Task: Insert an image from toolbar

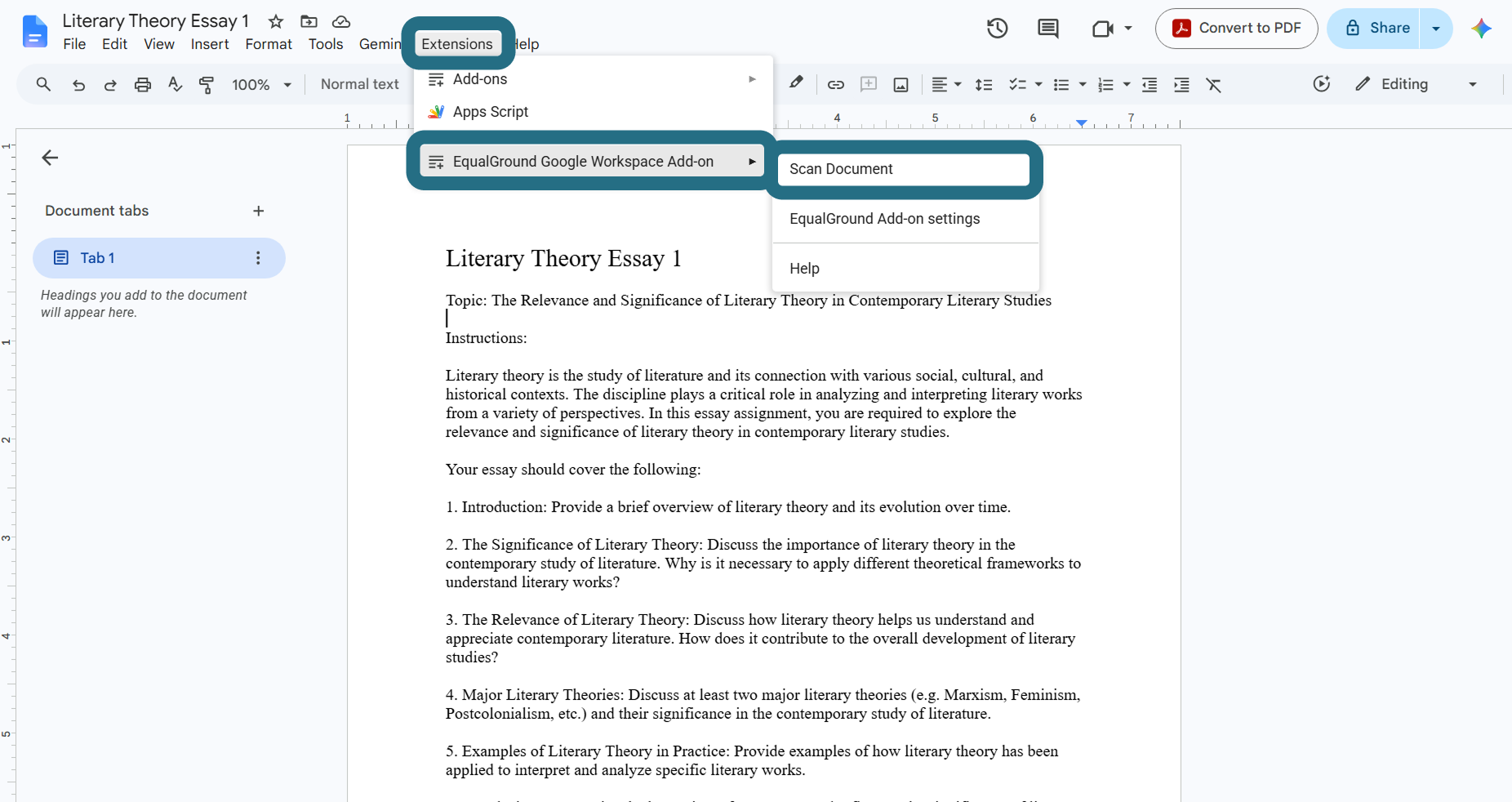Action: click(x=901, y=84)
